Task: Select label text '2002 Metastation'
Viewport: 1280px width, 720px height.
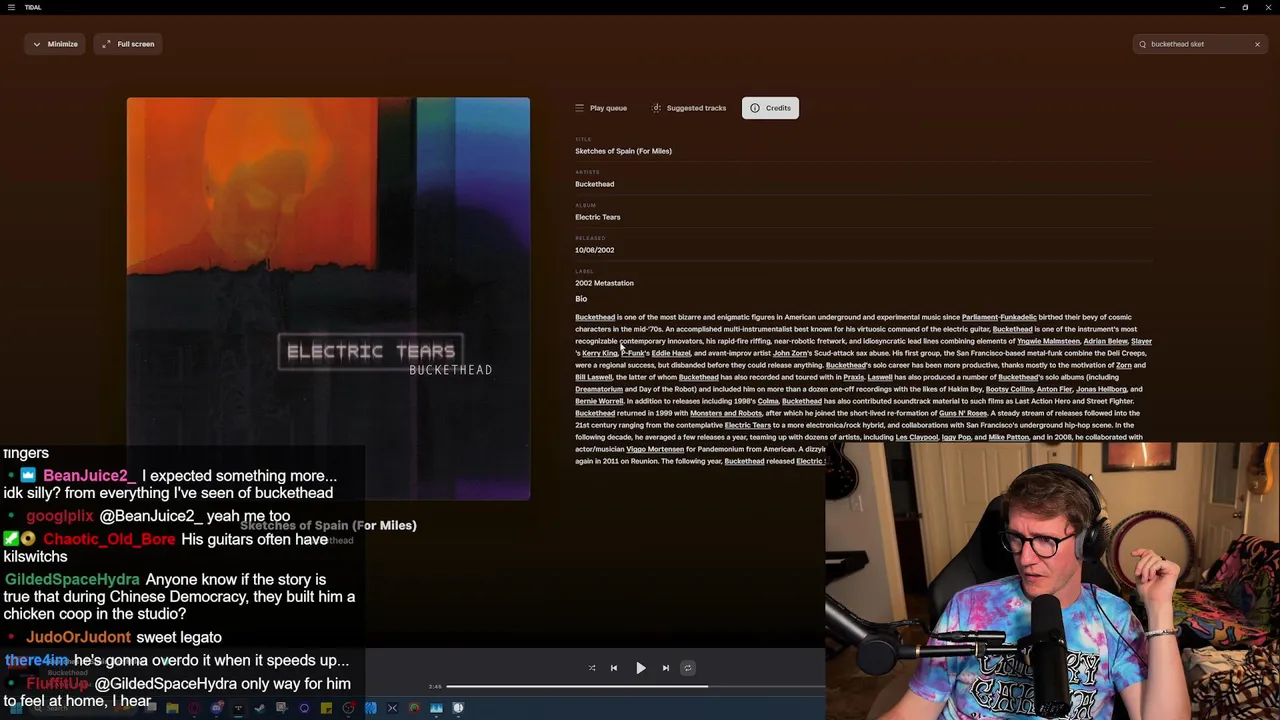Action: [604, 283]
